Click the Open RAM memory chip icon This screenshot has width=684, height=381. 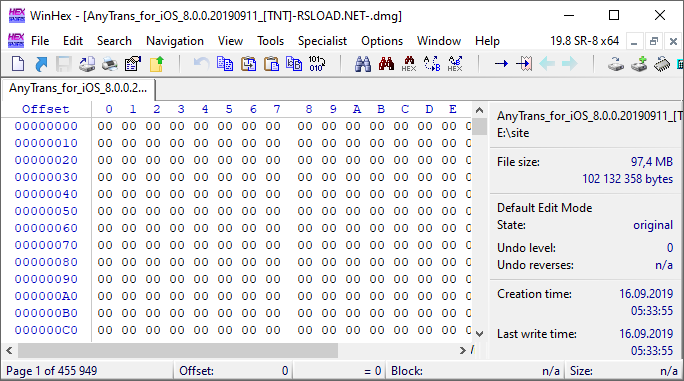(662, 64)
